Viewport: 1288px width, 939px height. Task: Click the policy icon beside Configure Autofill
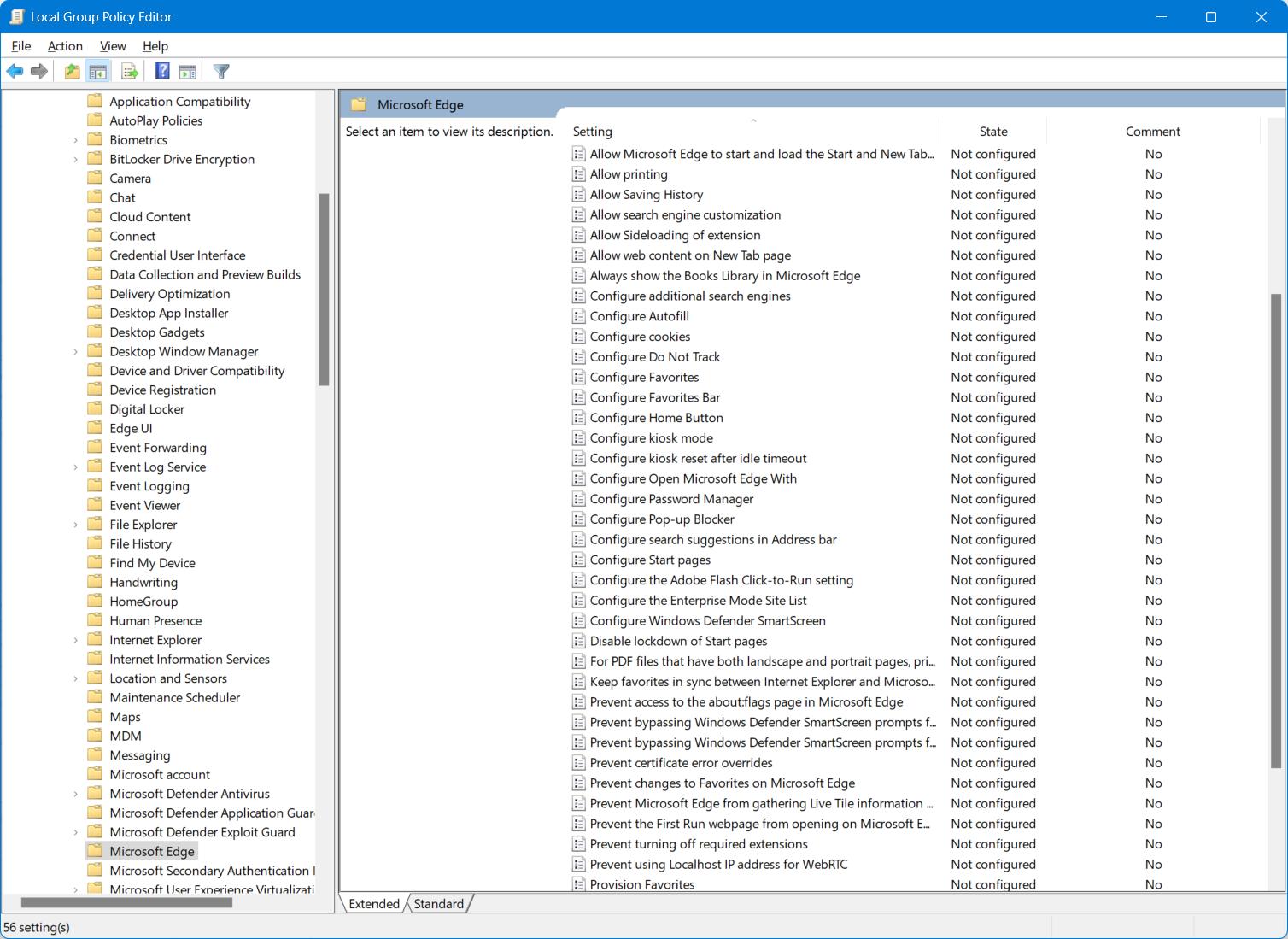coord(578,316)
